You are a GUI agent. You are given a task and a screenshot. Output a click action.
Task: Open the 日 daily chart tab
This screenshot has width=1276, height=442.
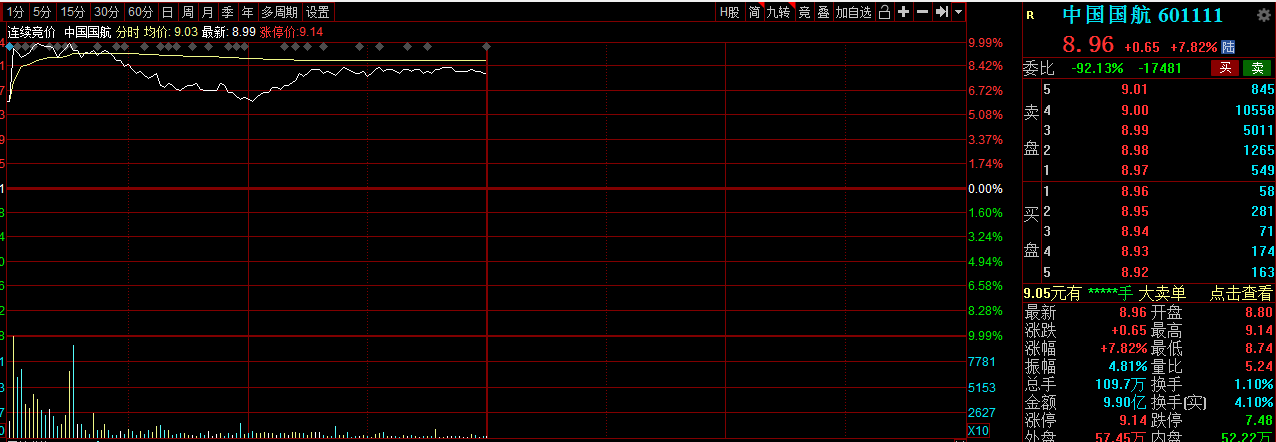click(167, 12)
